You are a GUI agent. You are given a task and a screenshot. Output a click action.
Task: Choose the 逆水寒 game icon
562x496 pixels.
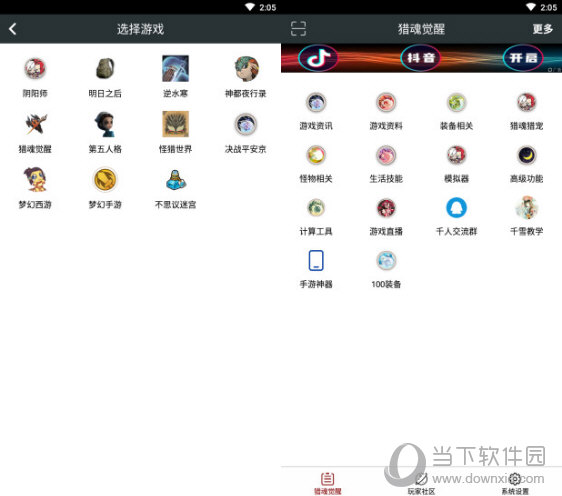pos(175,68)
